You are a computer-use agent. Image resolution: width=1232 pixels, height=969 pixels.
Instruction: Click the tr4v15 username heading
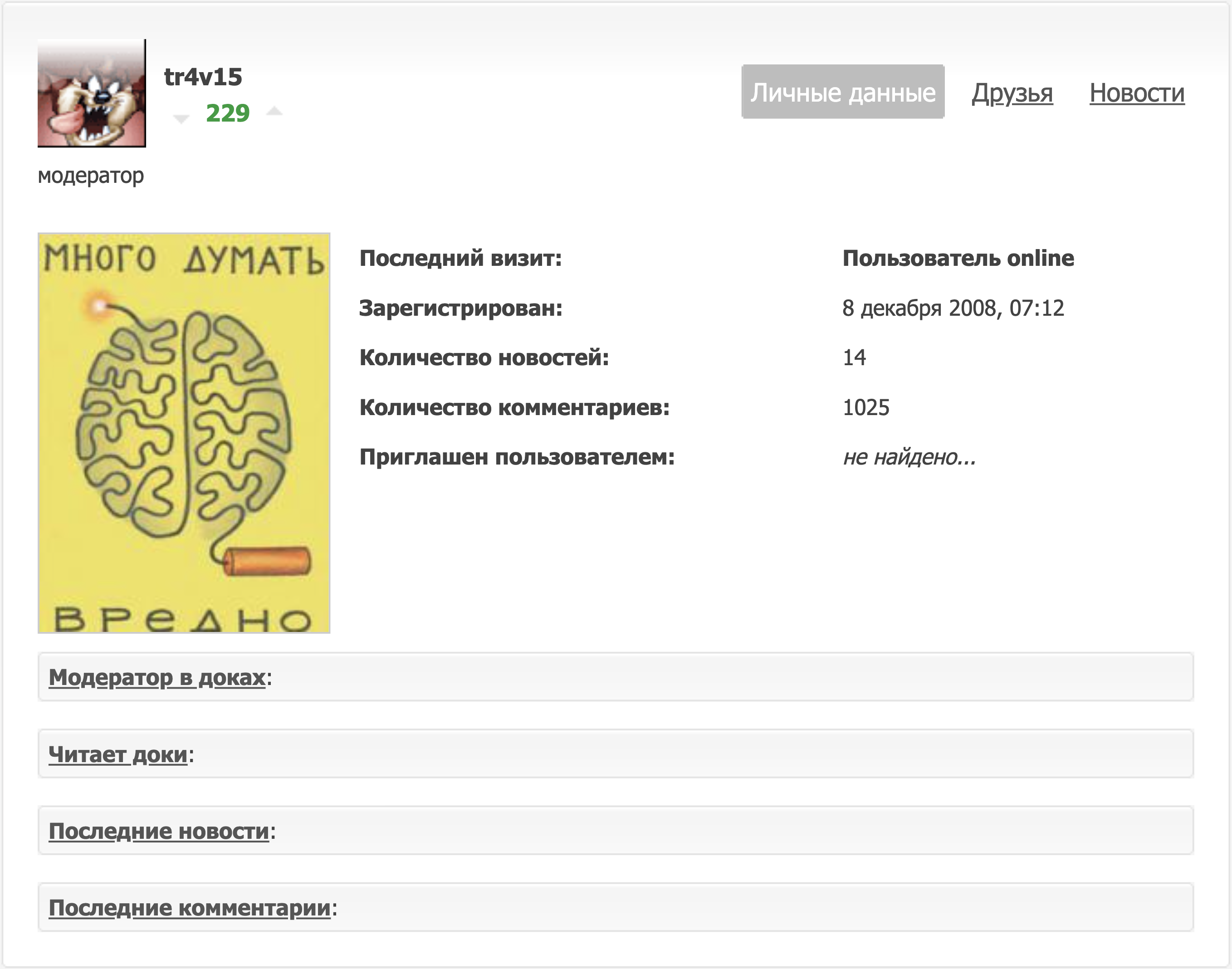coord(203,77)
